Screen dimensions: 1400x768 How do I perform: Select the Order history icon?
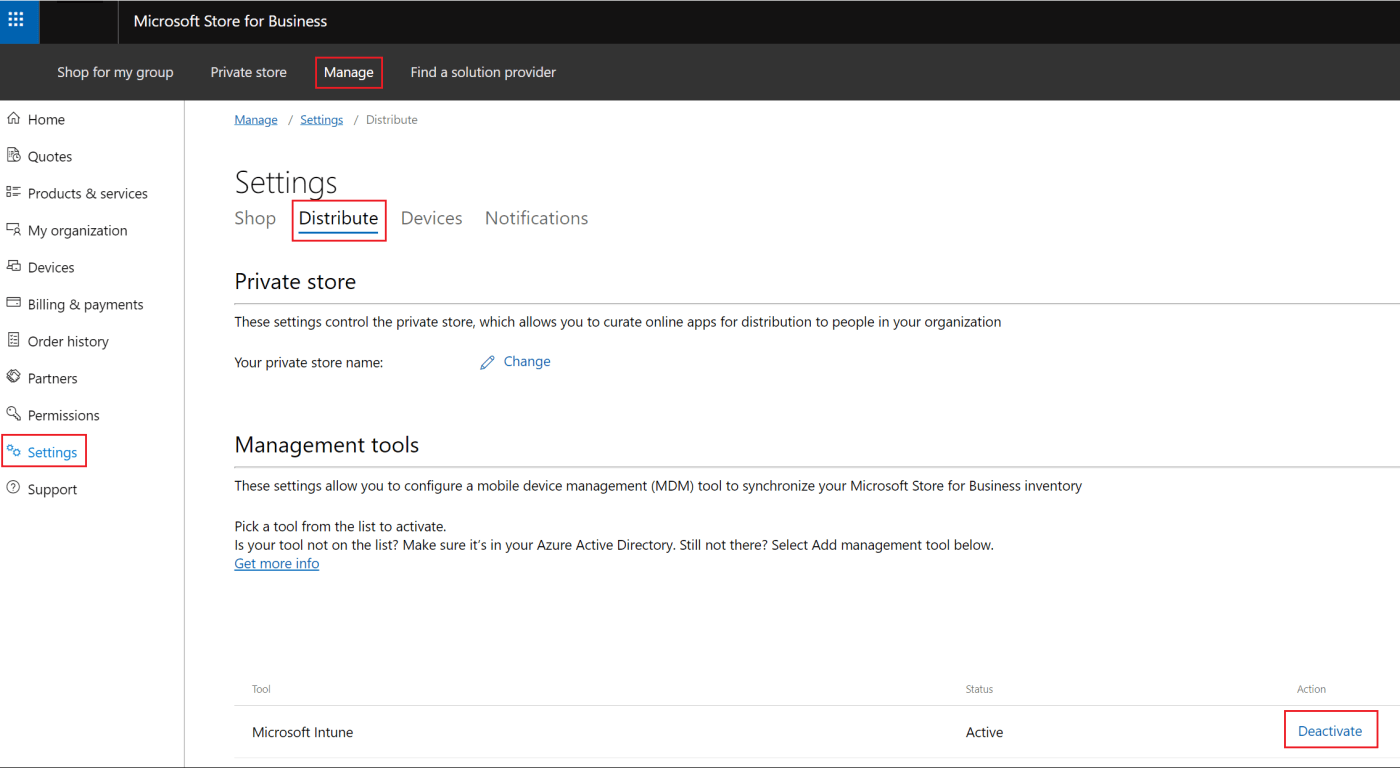tap(14, 340)
